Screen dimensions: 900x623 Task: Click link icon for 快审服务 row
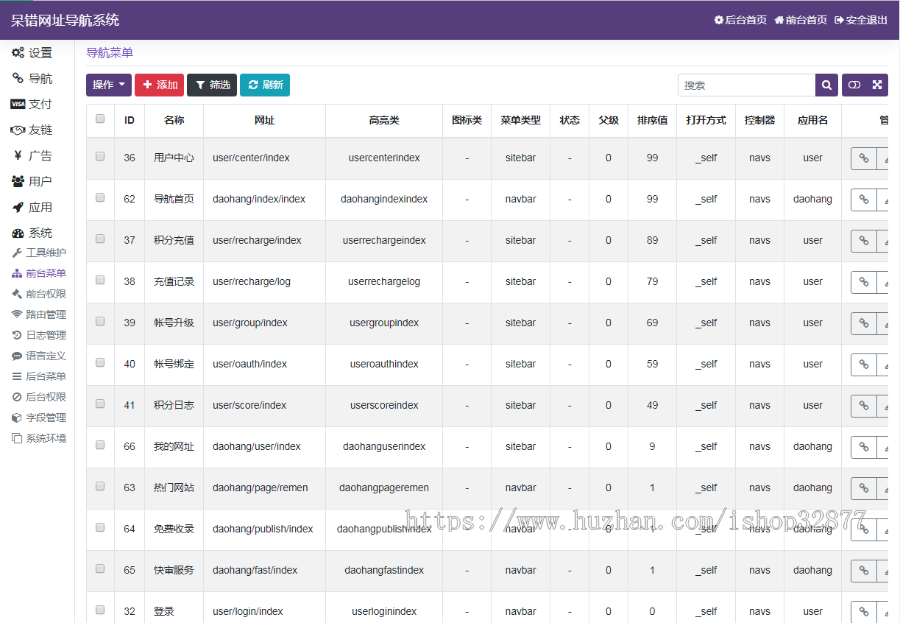(x=864, y=571)
